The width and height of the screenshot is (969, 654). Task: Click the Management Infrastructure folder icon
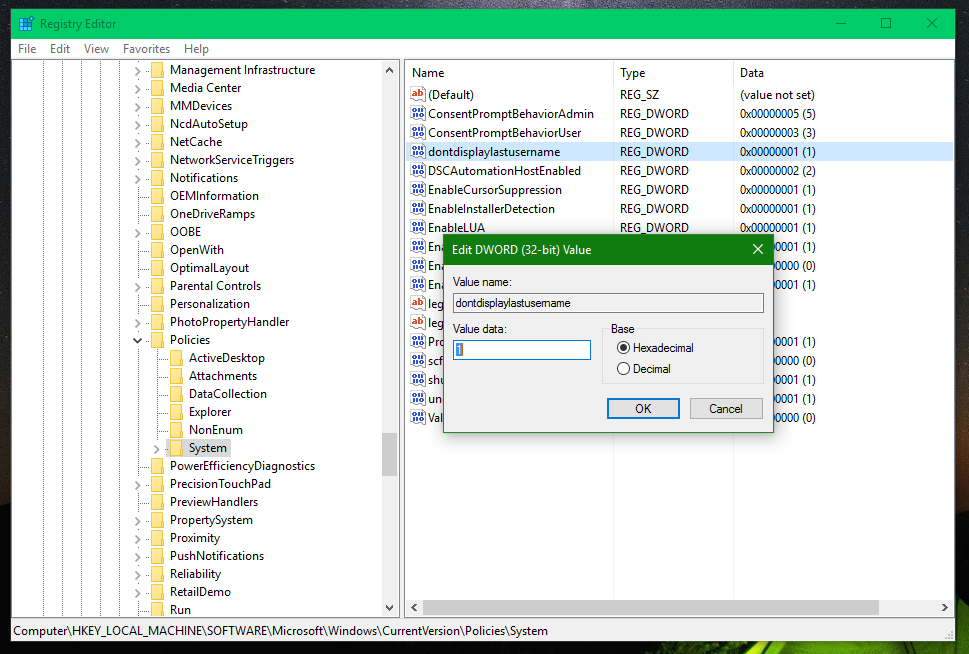point(158,70)
